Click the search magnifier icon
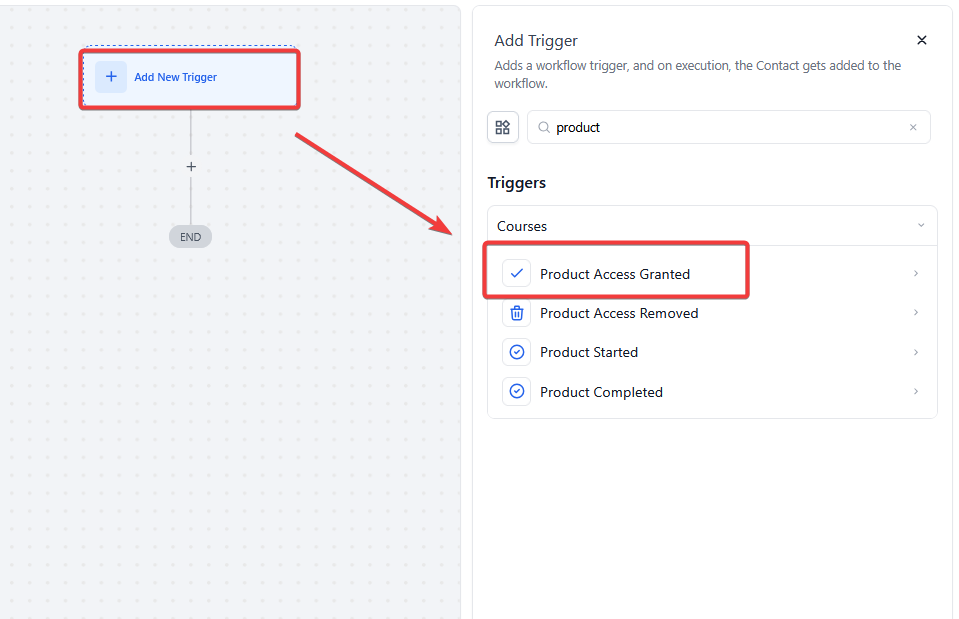The width and height of the screenshot is (959, 619). click(544, 128)
